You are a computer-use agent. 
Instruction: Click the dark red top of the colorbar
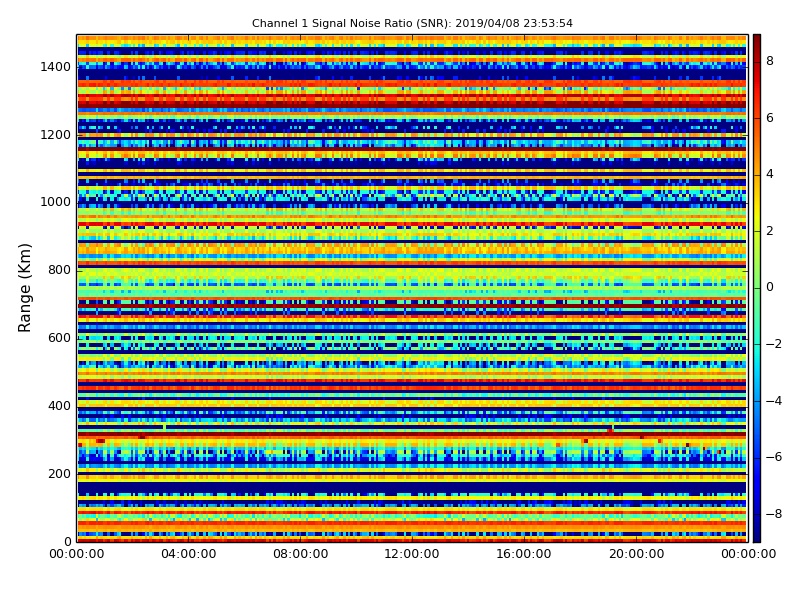tap(757, 42)
